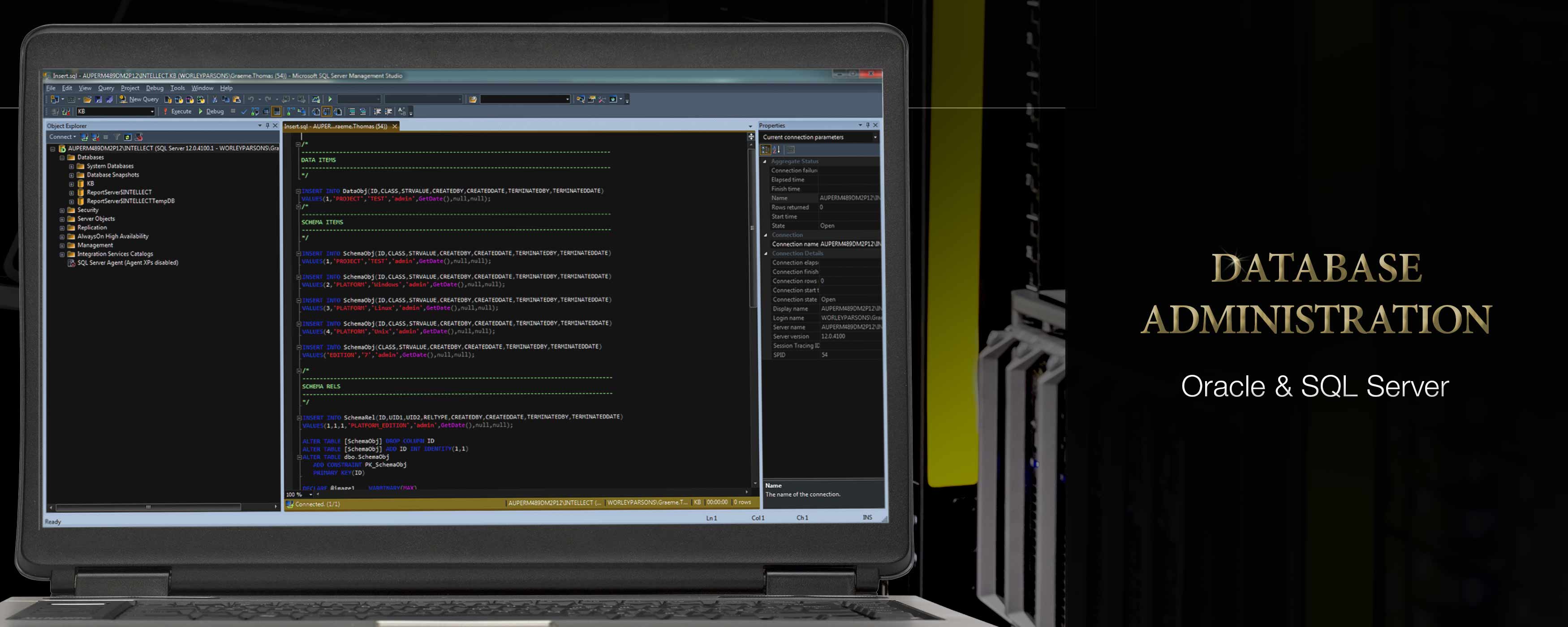1568x627 pixels.
Task: Select AlwaysOn High Availability folder
Action: 112,236
